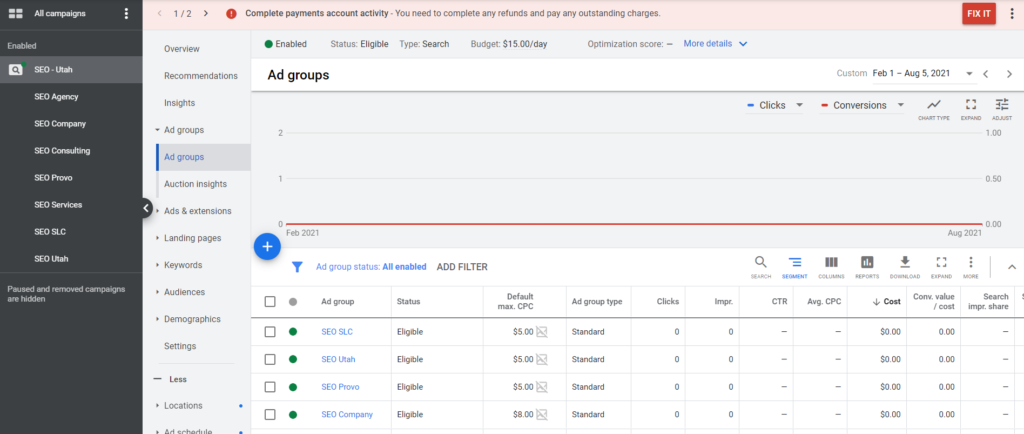This screenshot has height=434, width=1024.
Task: Click the red payment alert warning icon
Action: [231, 14]
